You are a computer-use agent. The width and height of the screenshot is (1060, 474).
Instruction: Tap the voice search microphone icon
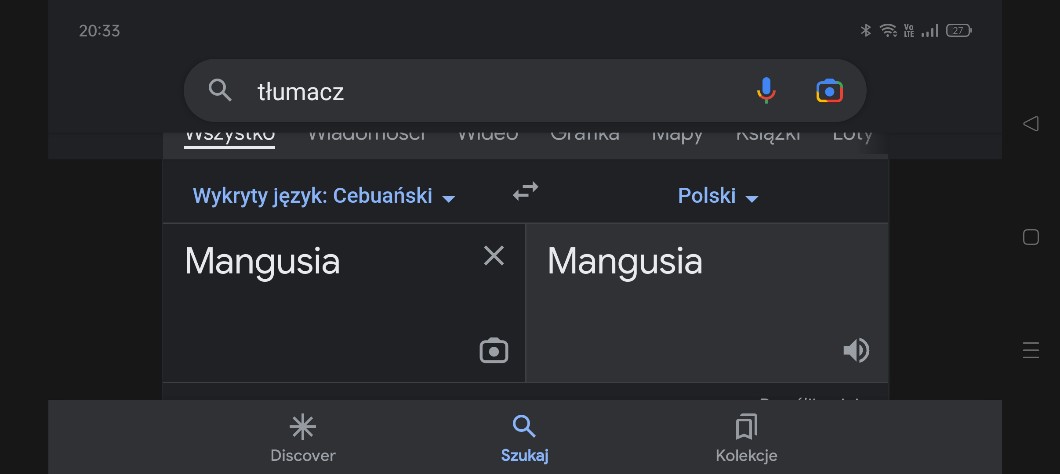click(x=765, y=91)
